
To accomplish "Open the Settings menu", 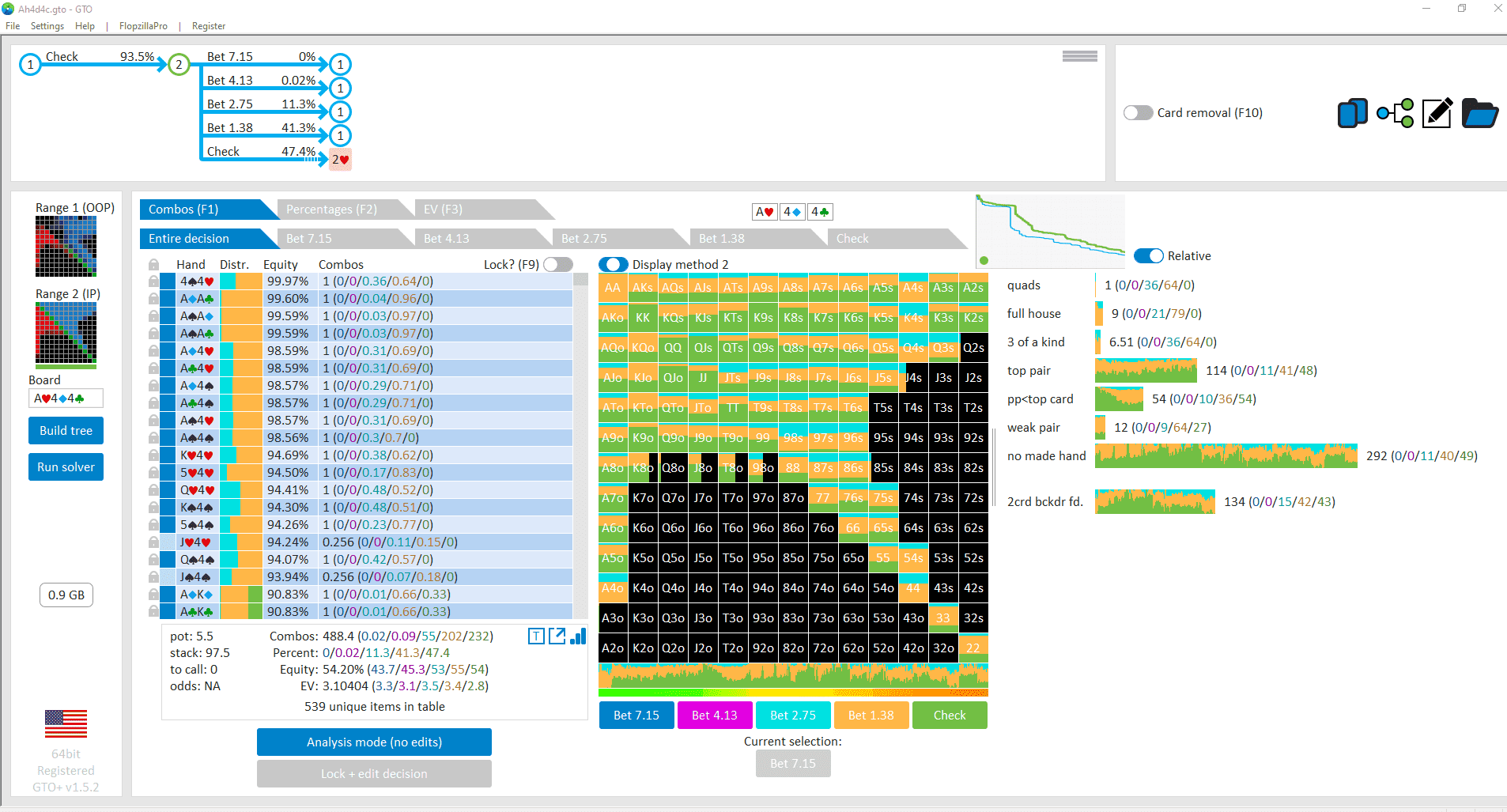I will pos(47,26).
